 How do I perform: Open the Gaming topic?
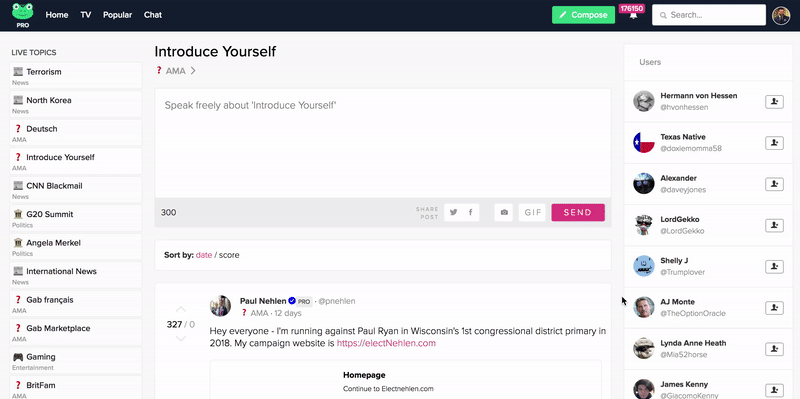pyautogui.click(x=76, y=361)
